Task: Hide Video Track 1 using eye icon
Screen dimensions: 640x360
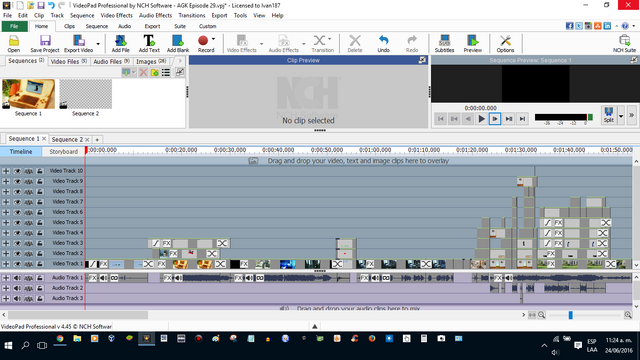Action: (17, 264)
